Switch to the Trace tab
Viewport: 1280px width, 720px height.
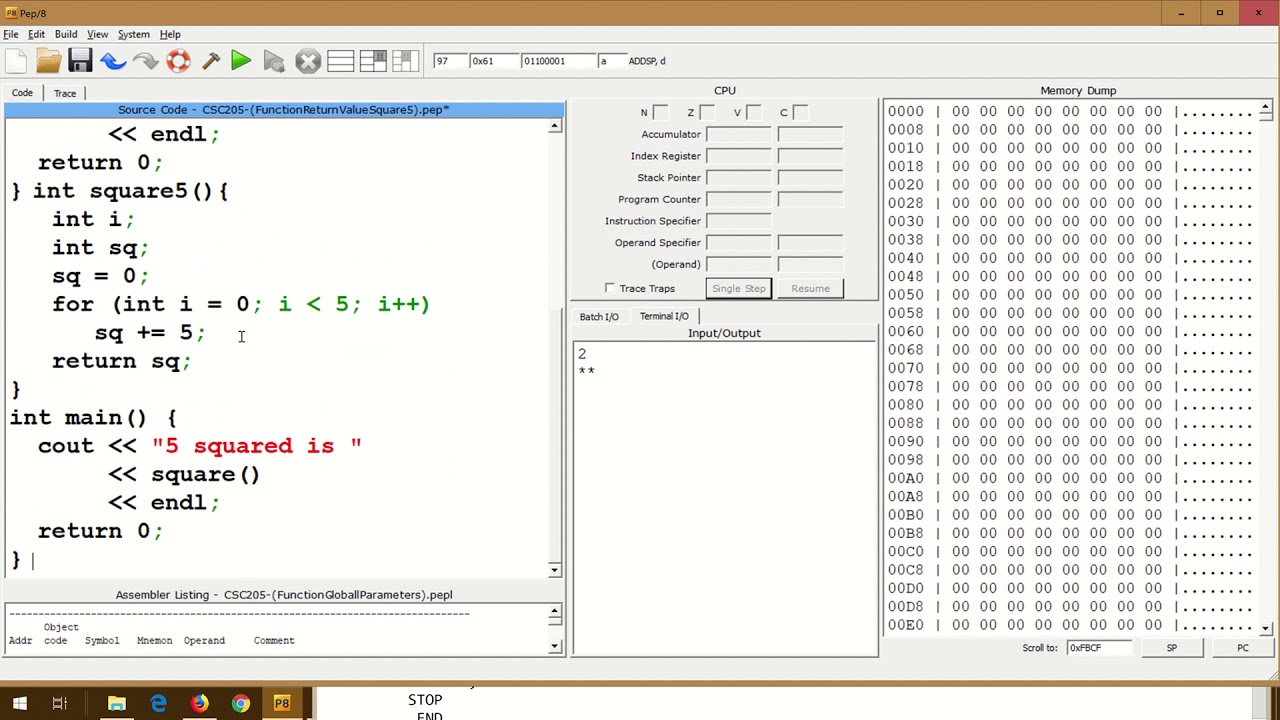(x=65, y=93)
